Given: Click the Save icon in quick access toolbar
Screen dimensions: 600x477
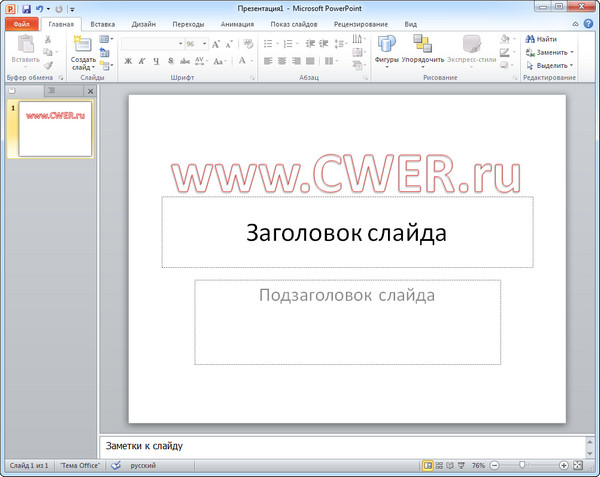Looking at the screenshot, I should (26, 8).
